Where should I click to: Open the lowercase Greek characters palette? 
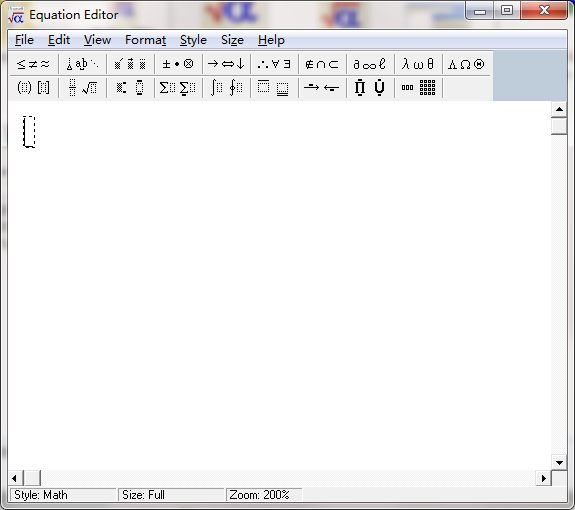click(418, 64)
